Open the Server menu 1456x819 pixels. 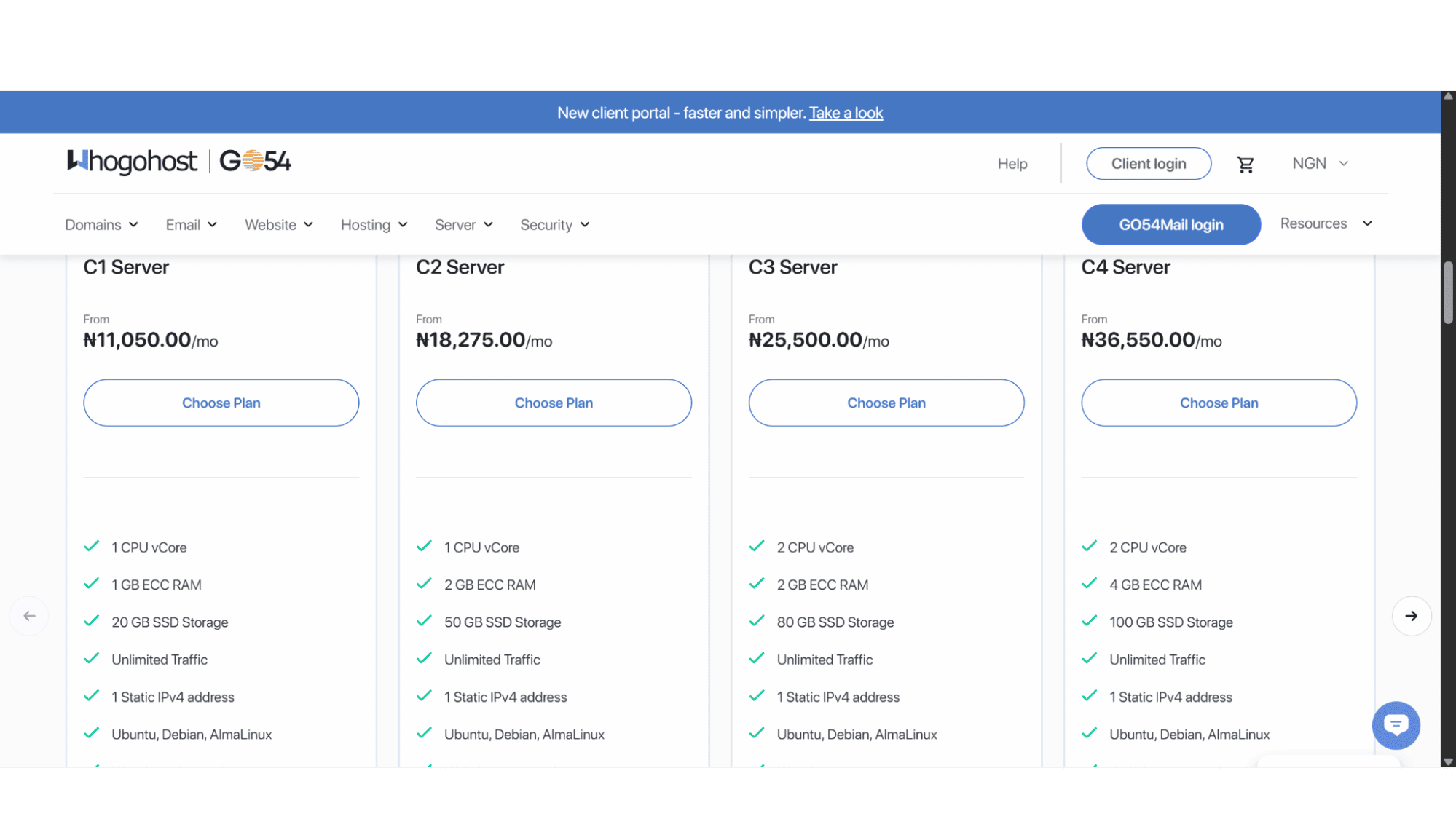(x=464, y=225)
